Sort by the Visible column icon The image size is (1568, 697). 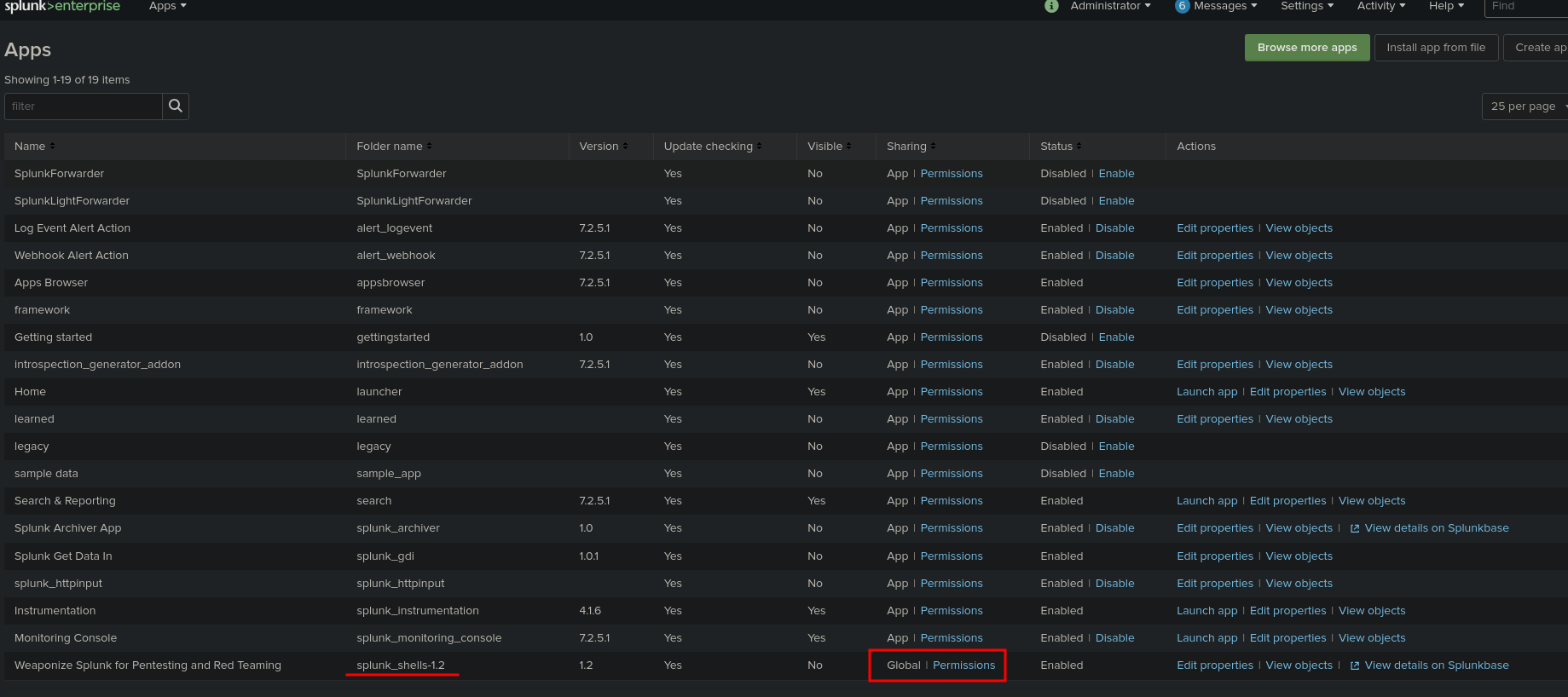(848, 147)
